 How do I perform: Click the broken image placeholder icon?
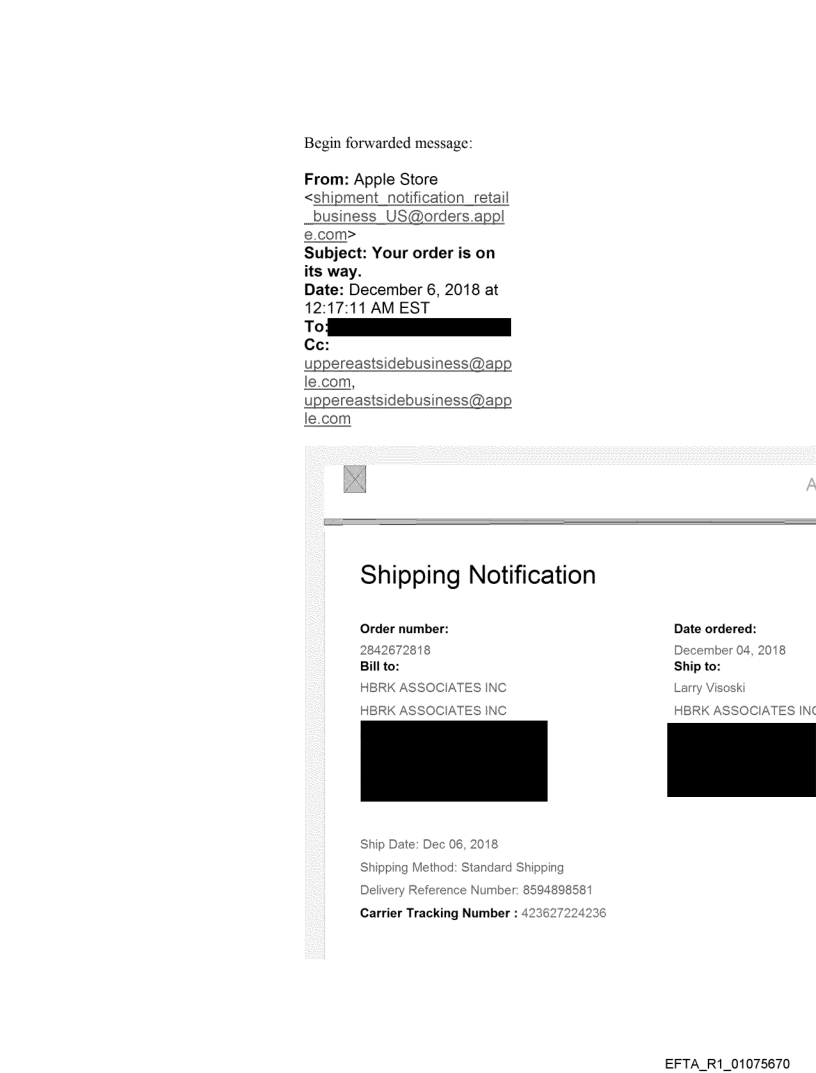[354, 479]
